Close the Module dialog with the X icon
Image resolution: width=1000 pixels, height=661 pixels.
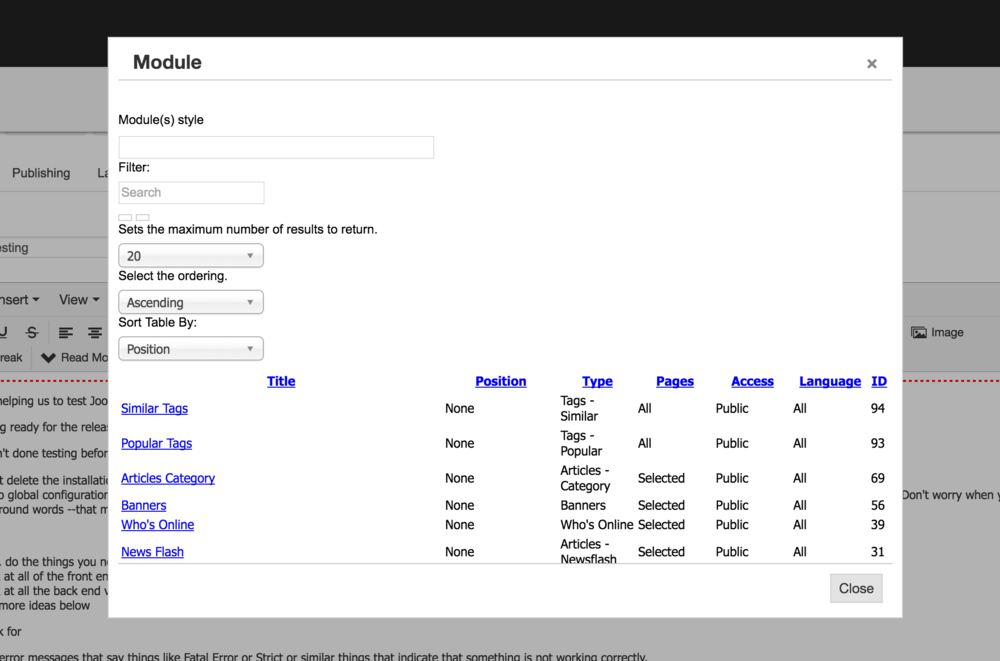871,64
